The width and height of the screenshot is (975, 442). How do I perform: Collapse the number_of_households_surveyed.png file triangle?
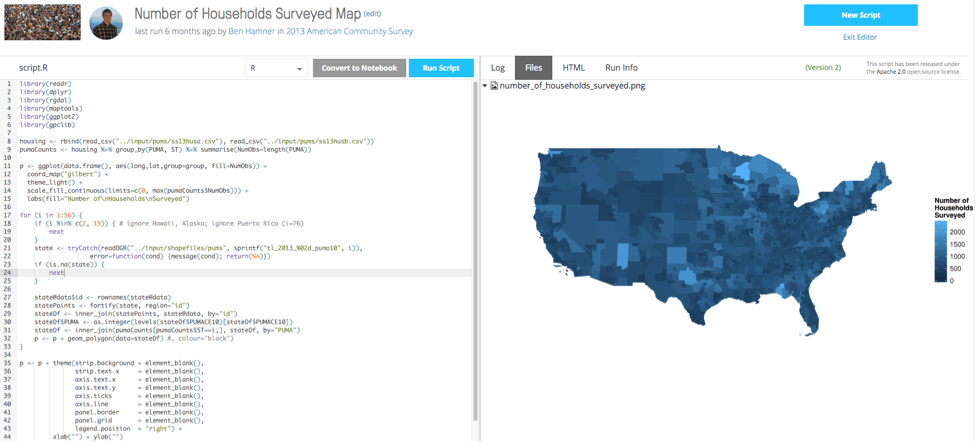[x=485, y=86]
